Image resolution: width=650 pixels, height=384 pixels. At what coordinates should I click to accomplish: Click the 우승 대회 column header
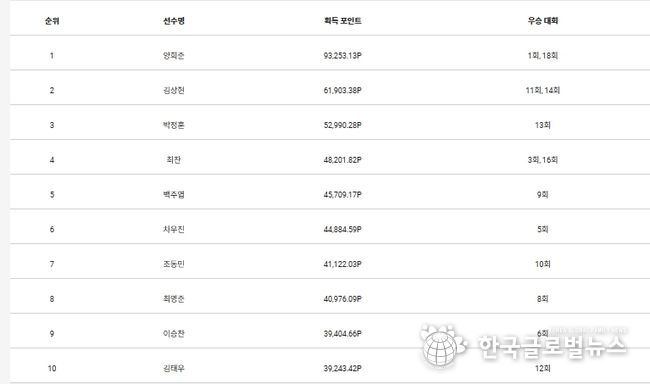(543, 21)
